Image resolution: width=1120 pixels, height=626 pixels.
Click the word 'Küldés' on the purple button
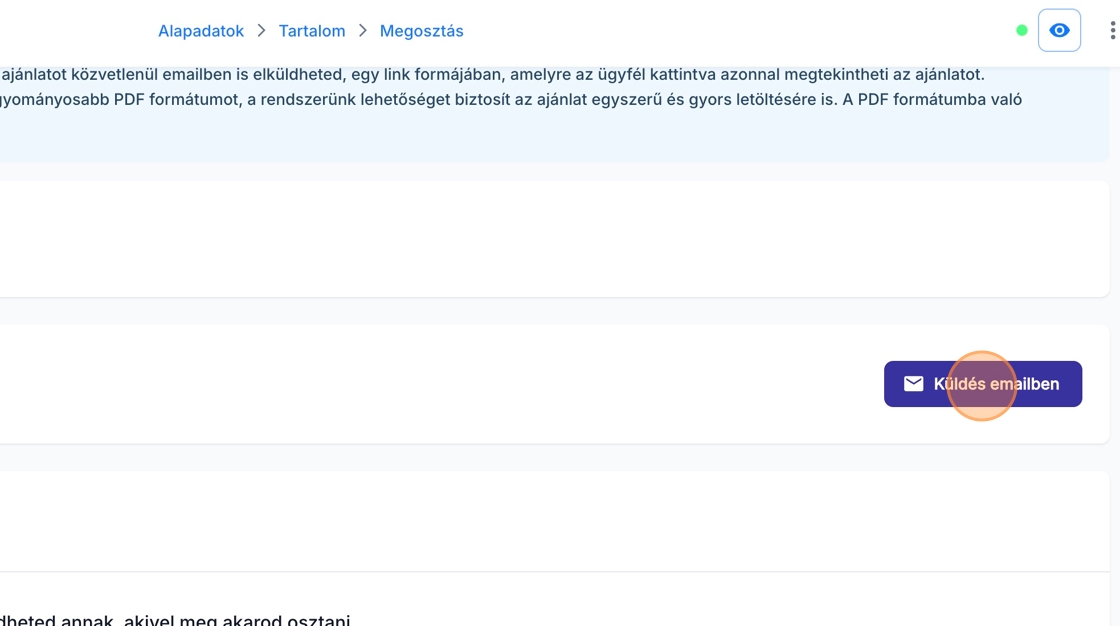[x=960, y=384]
